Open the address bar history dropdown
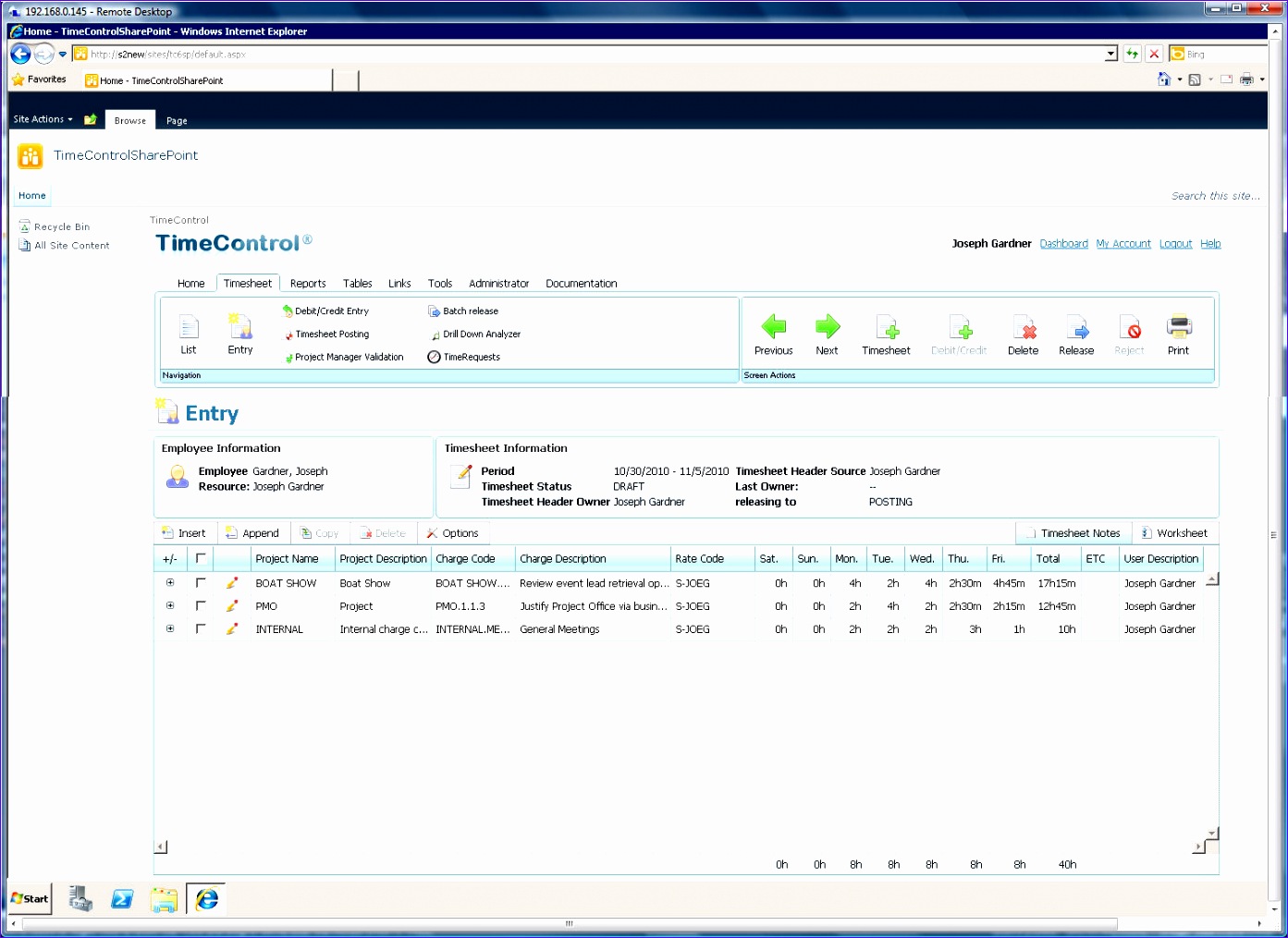The width and height of the screenshot is (1288, 938). [x=1110, y=55]
